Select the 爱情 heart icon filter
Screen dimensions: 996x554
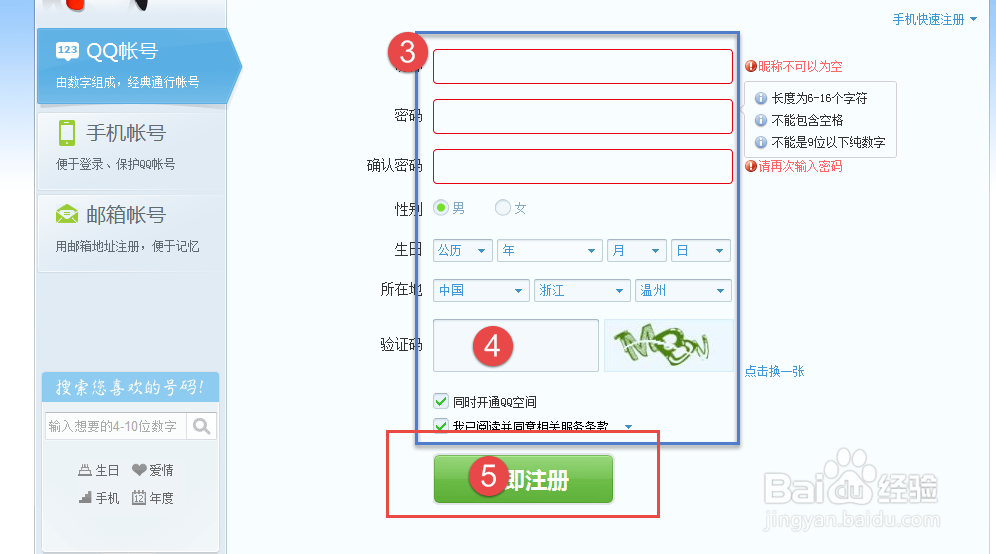pos(139,470)
